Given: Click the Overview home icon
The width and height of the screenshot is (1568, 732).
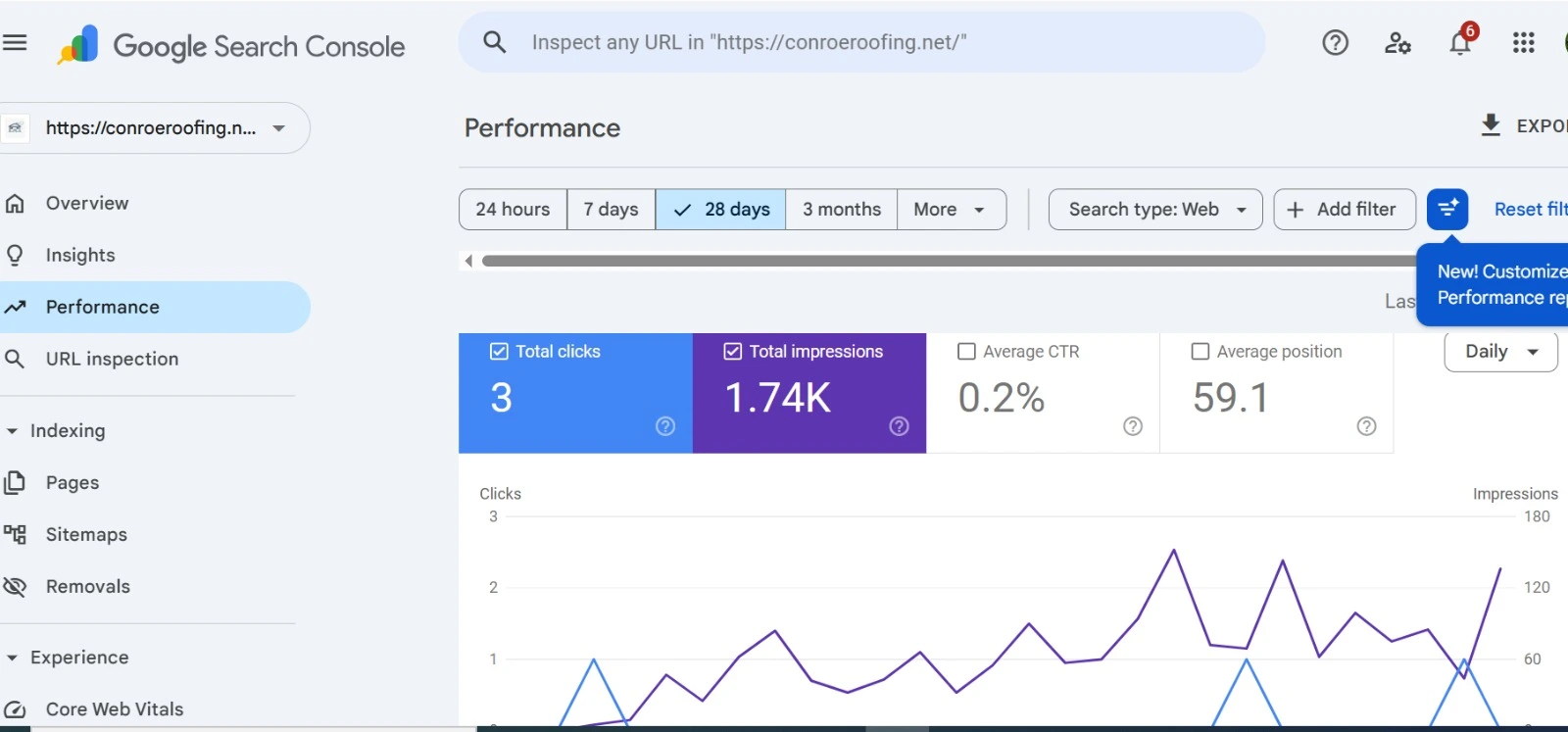Looking at the screenshot, I should [15, 203].
